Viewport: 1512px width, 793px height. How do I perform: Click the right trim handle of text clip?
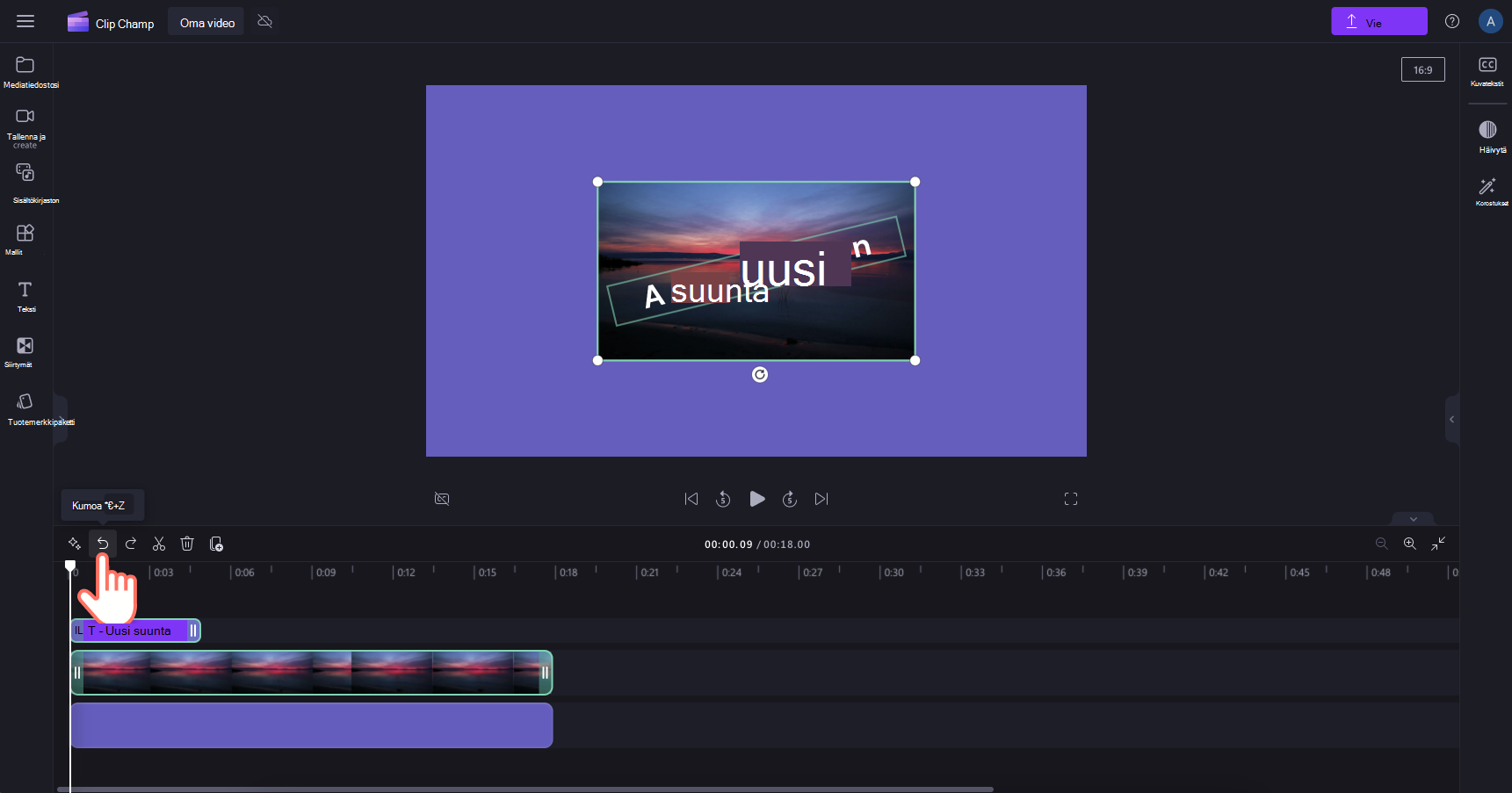(x=193, y=631)
